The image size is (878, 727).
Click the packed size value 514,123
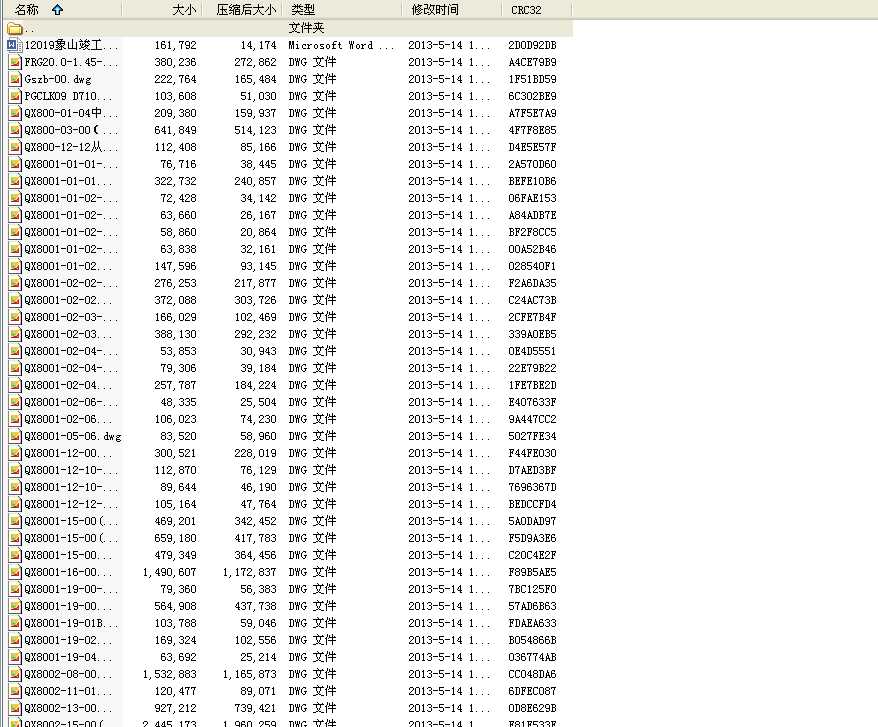[x=255, y=130]
